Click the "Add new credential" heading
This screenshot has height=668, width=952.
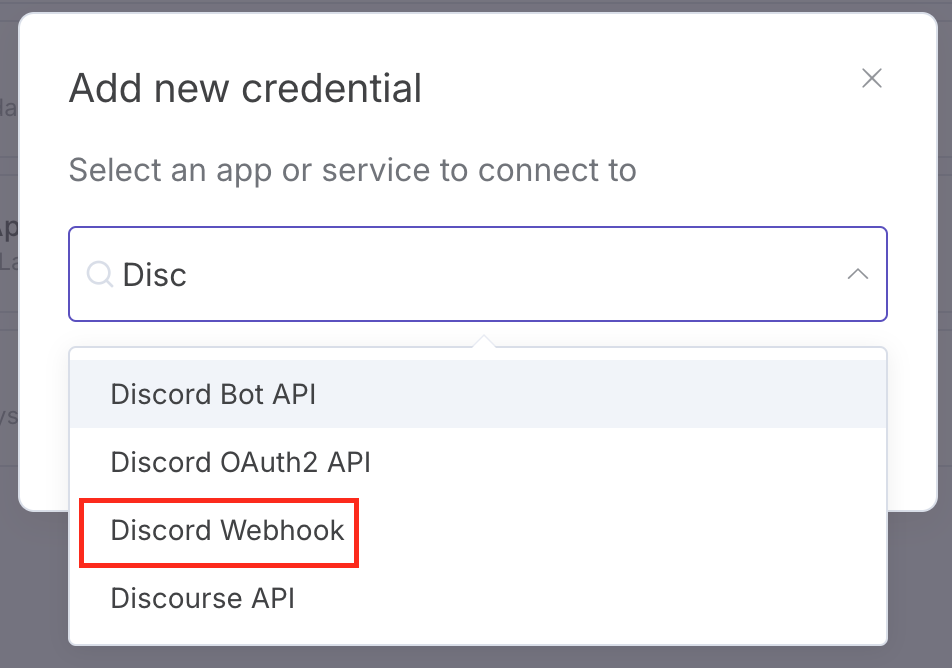(x=245, y=89)
